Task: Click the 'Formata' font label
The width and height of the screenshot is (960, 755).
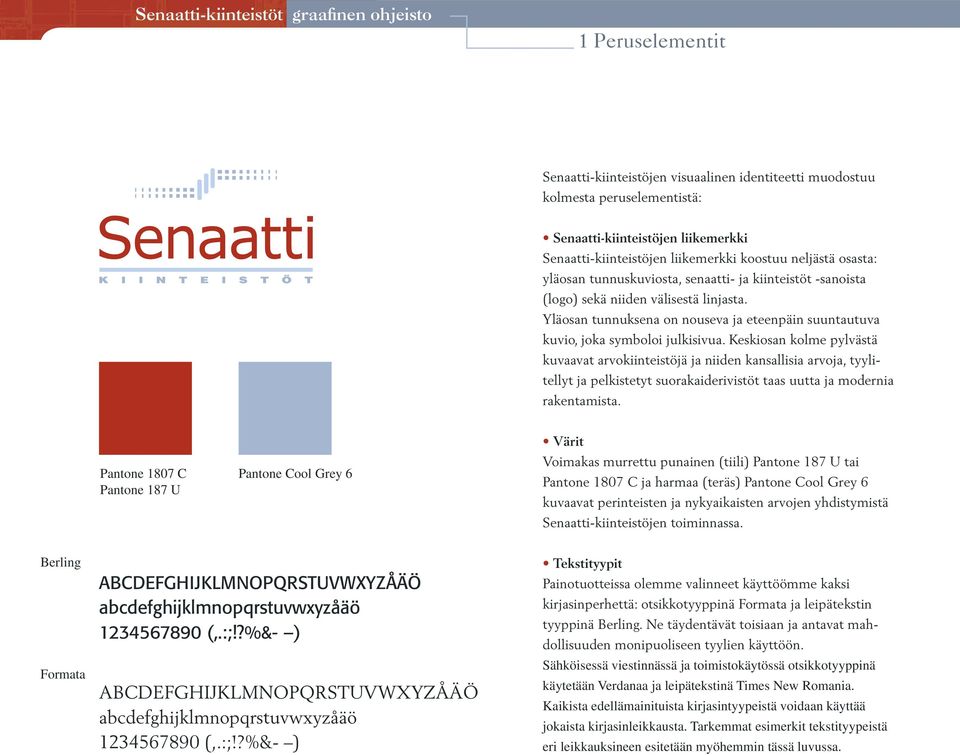Action: pyautogui.click(x=63, y=674)
